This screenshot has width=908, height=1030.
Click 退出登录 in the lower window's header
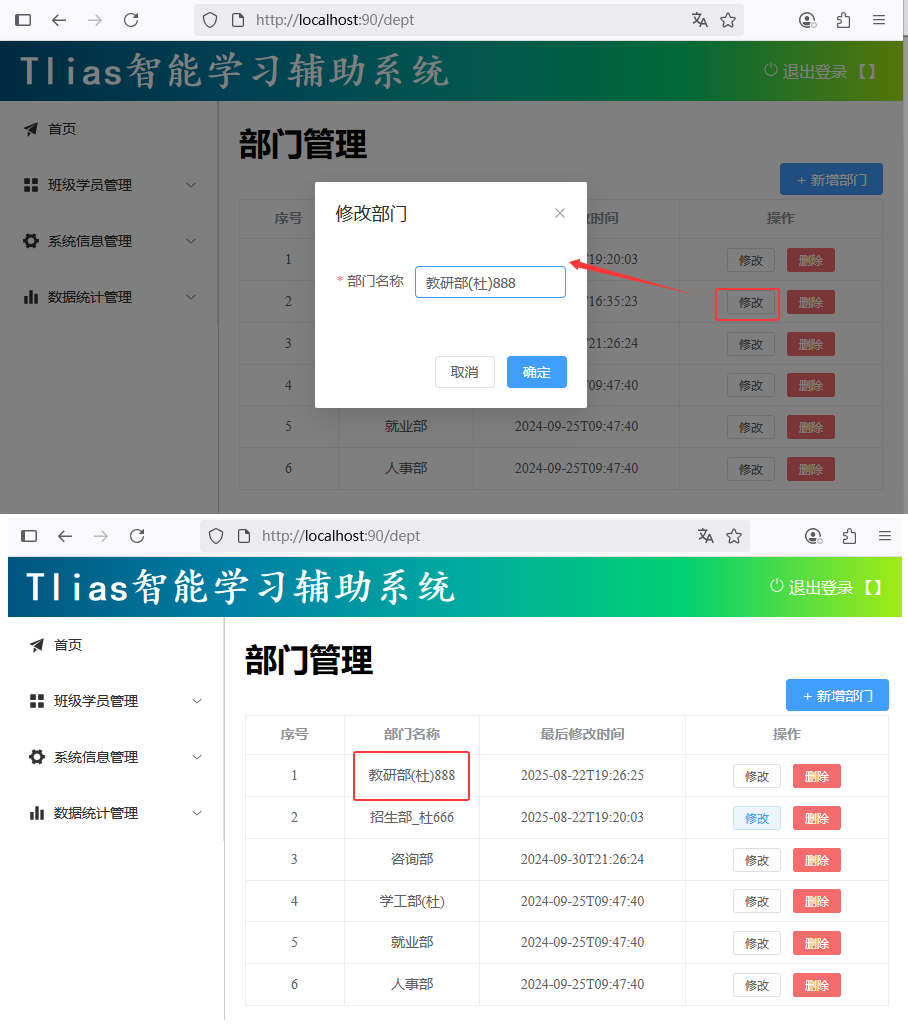click(816, 588)
